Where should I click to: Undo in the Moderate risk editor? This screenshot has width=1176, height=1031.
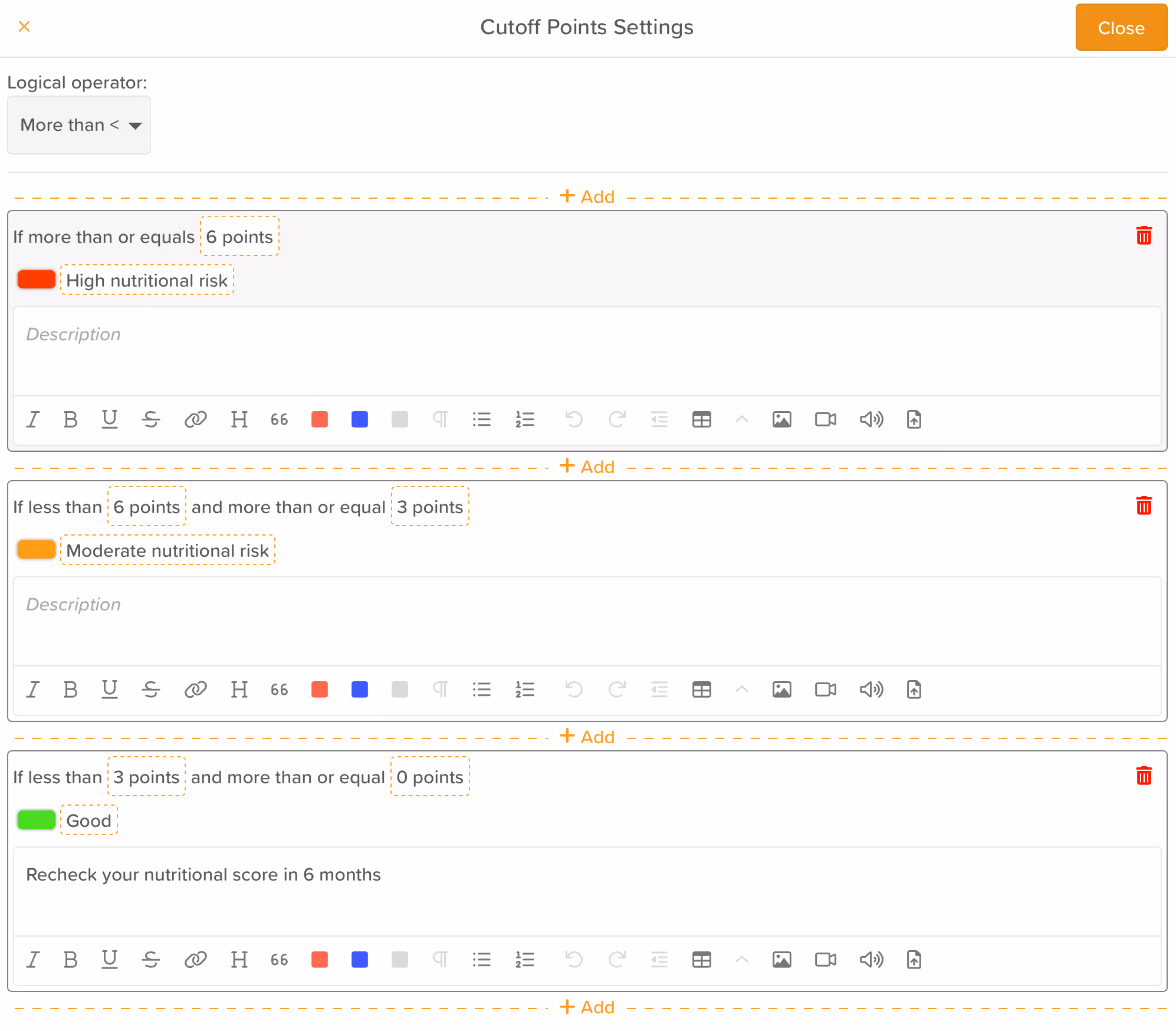(x=573, y=689)
